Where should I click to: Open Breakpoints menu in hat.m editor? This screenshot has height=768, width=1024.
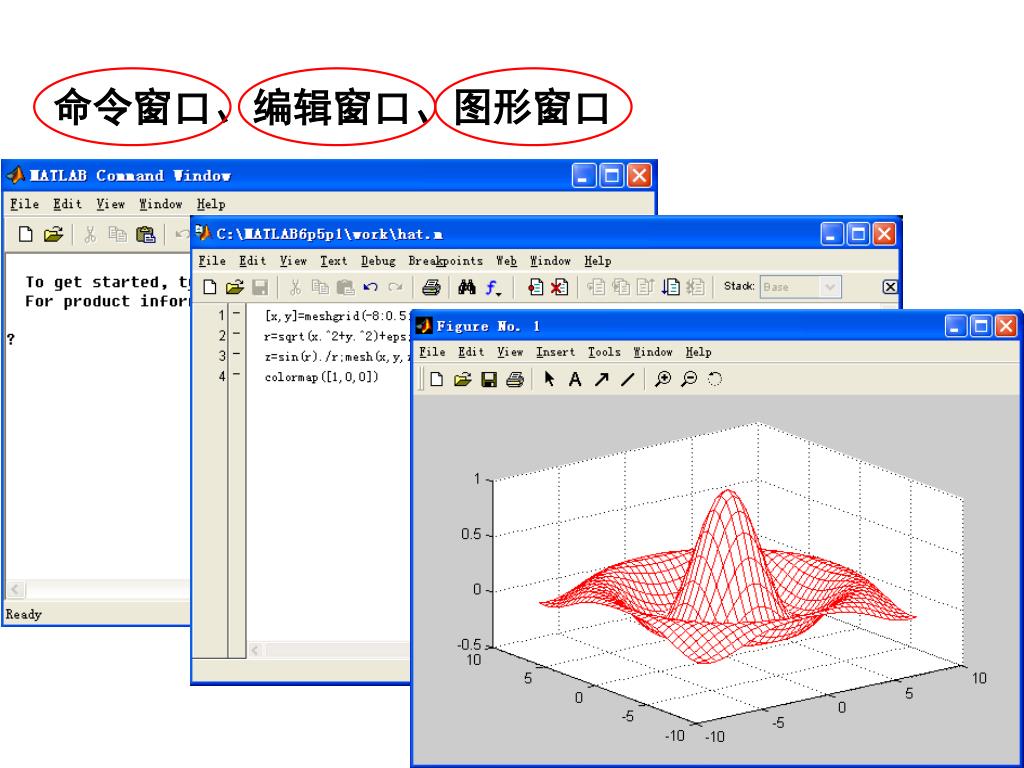[x=445, y=261]
